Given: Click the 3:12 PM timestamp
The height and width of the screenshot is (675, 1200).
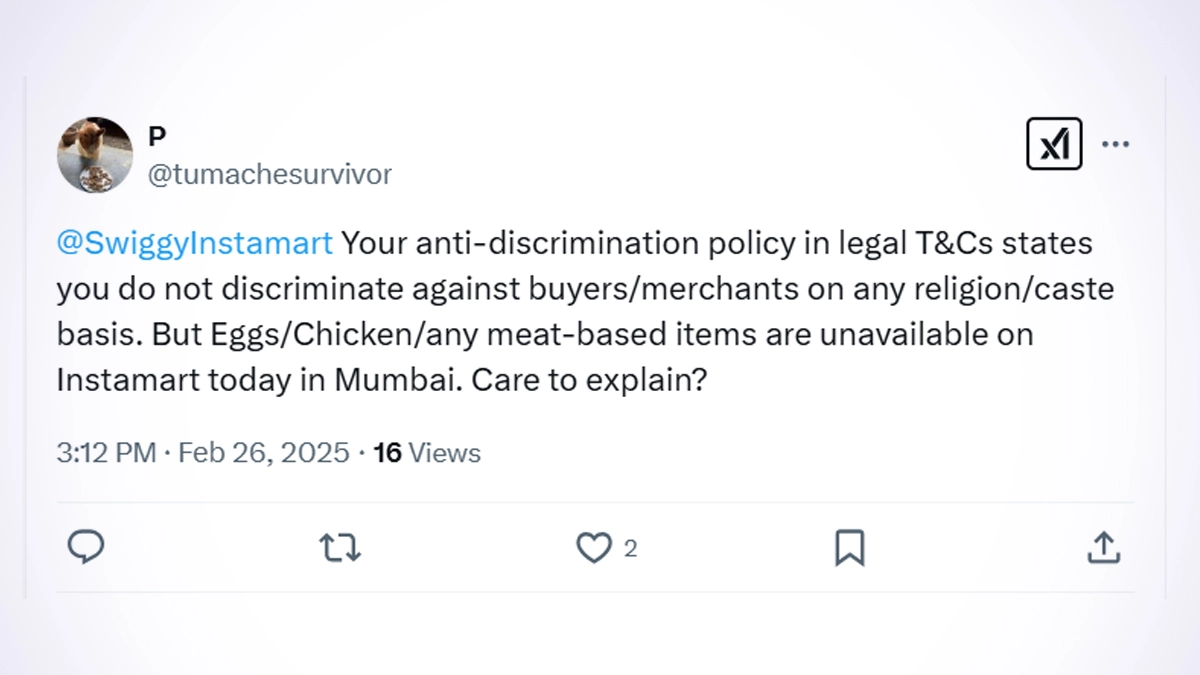Looking at the screenshot, I should 106,453.
